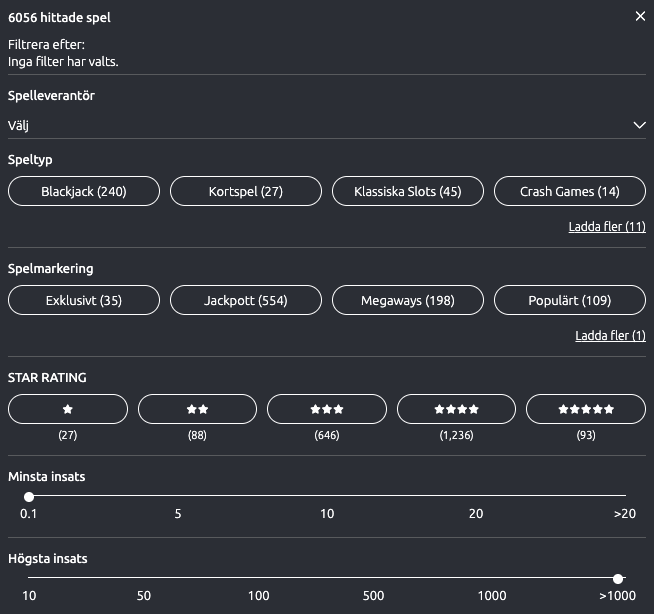Toggle the Kortspel (27) filter
The width and height of the screenshot is (654, 614).
coord(246,191)
